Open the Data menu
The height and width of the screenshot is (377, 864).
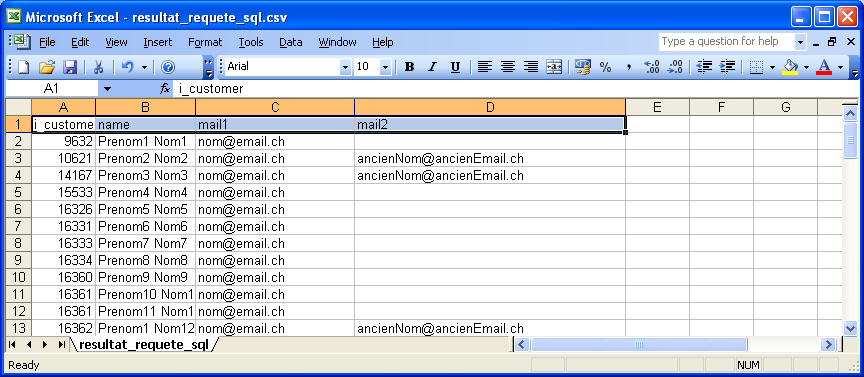coord(290,42)
